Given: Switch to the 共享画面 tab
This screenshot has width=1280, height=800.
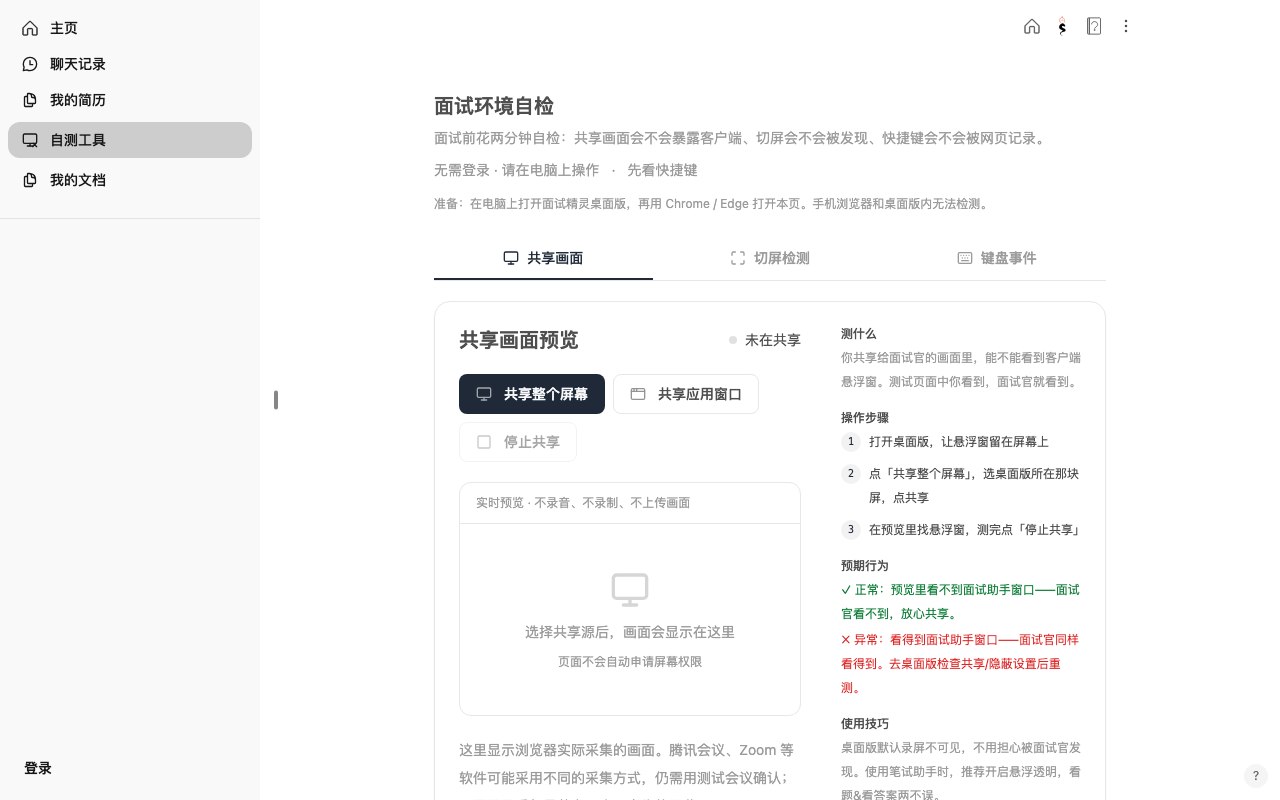Looking at the screenshot, I should point(543,258).
